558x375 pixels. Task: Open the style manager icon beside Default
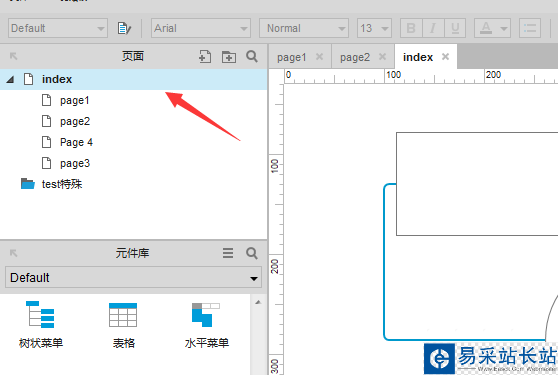pos(124,28)
